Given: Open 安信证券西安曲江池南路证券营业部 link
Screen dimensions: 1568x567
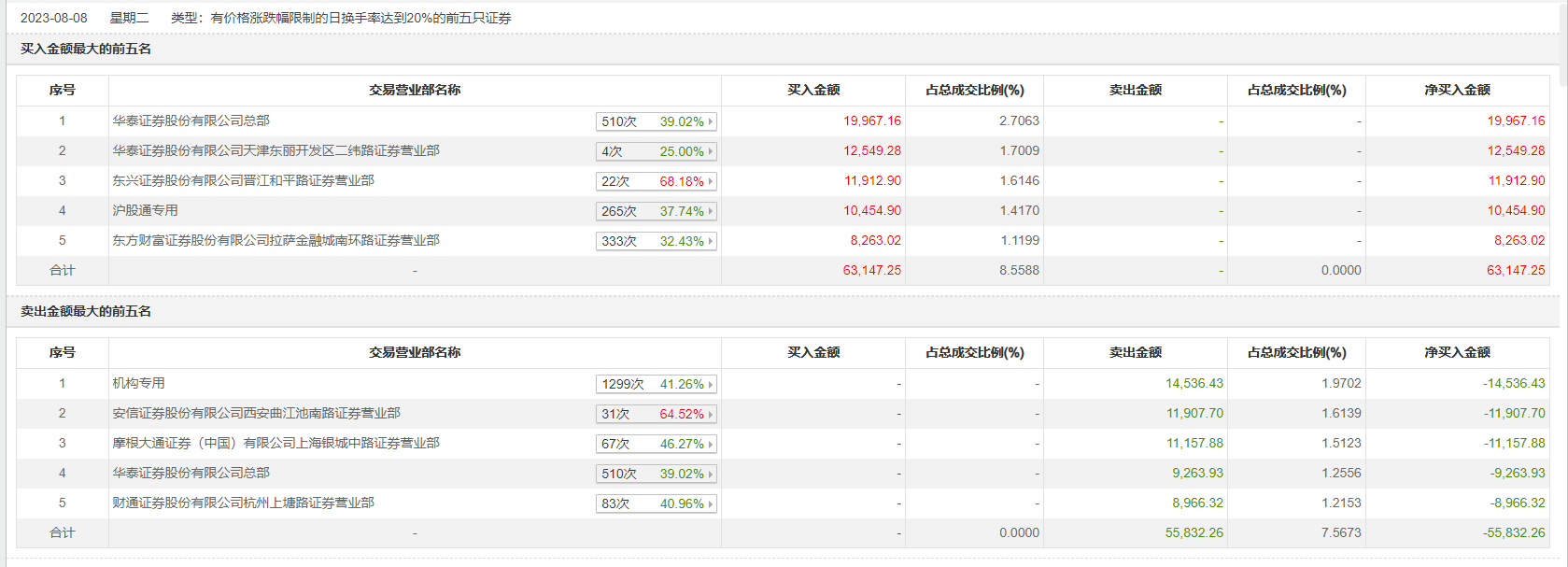Looking at the screenshot, I should (x=256, y=413).
